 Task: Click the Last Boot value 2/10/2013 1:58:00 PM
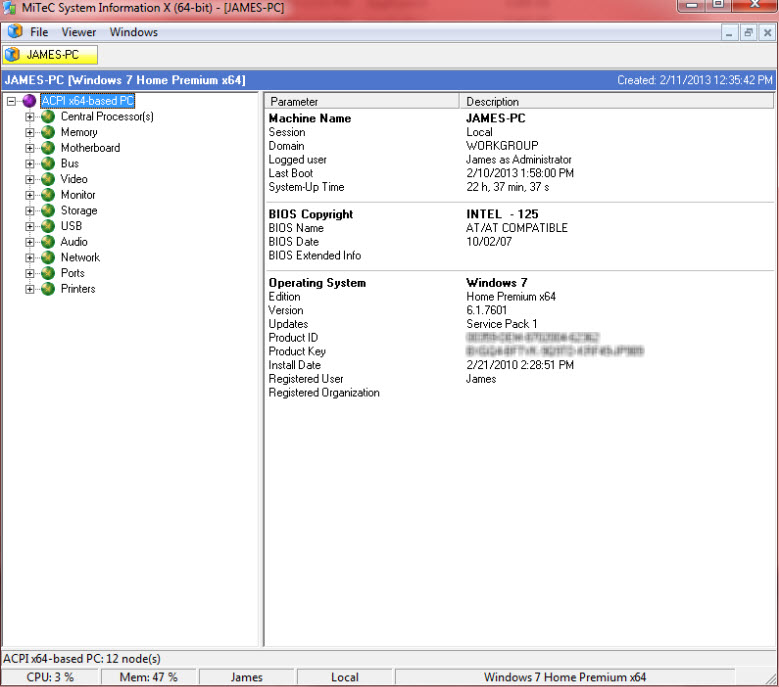click(520, 173)
